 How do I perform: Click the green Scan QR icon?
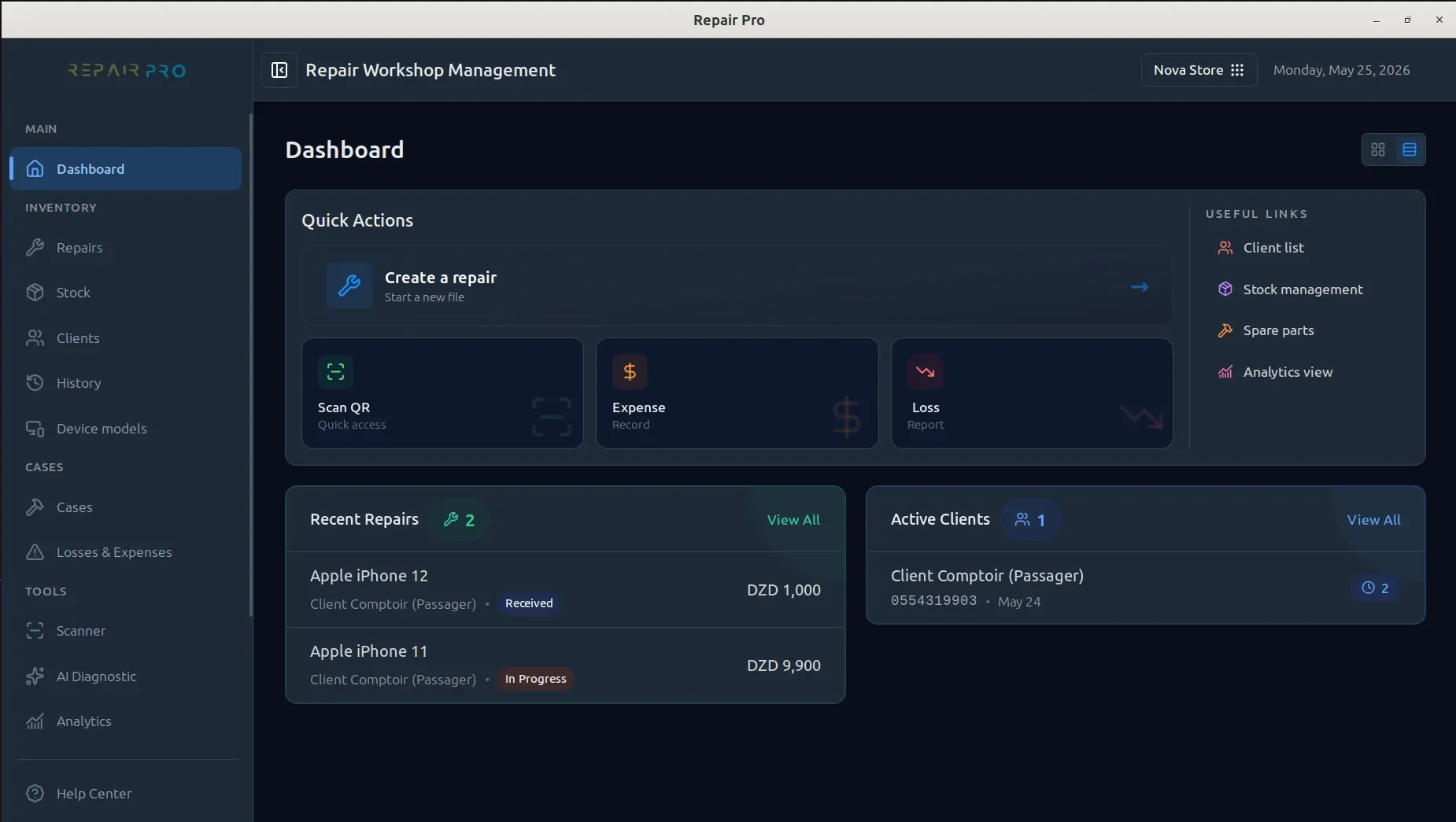coord(335,371)
